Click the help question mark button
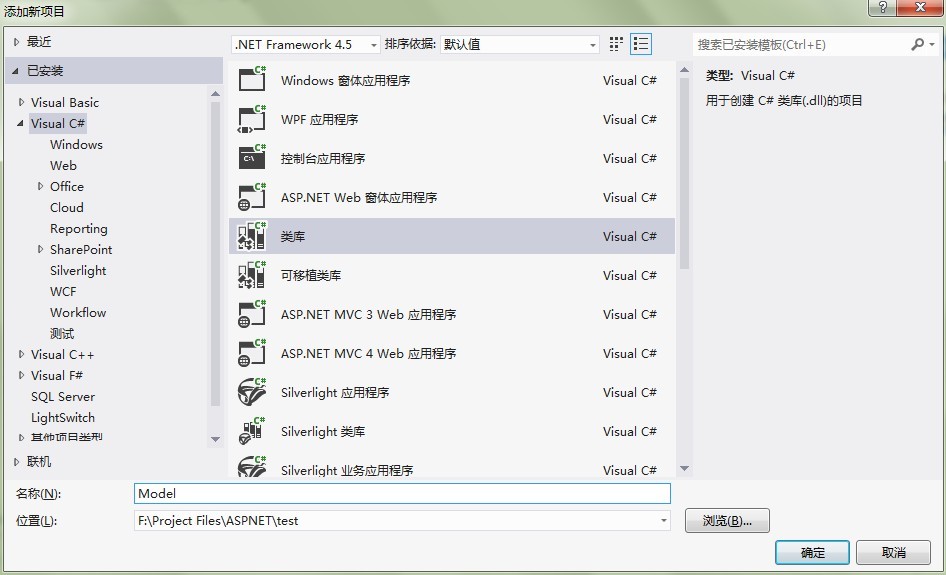This screenshot has width=946, height=575. pos(882,7)
